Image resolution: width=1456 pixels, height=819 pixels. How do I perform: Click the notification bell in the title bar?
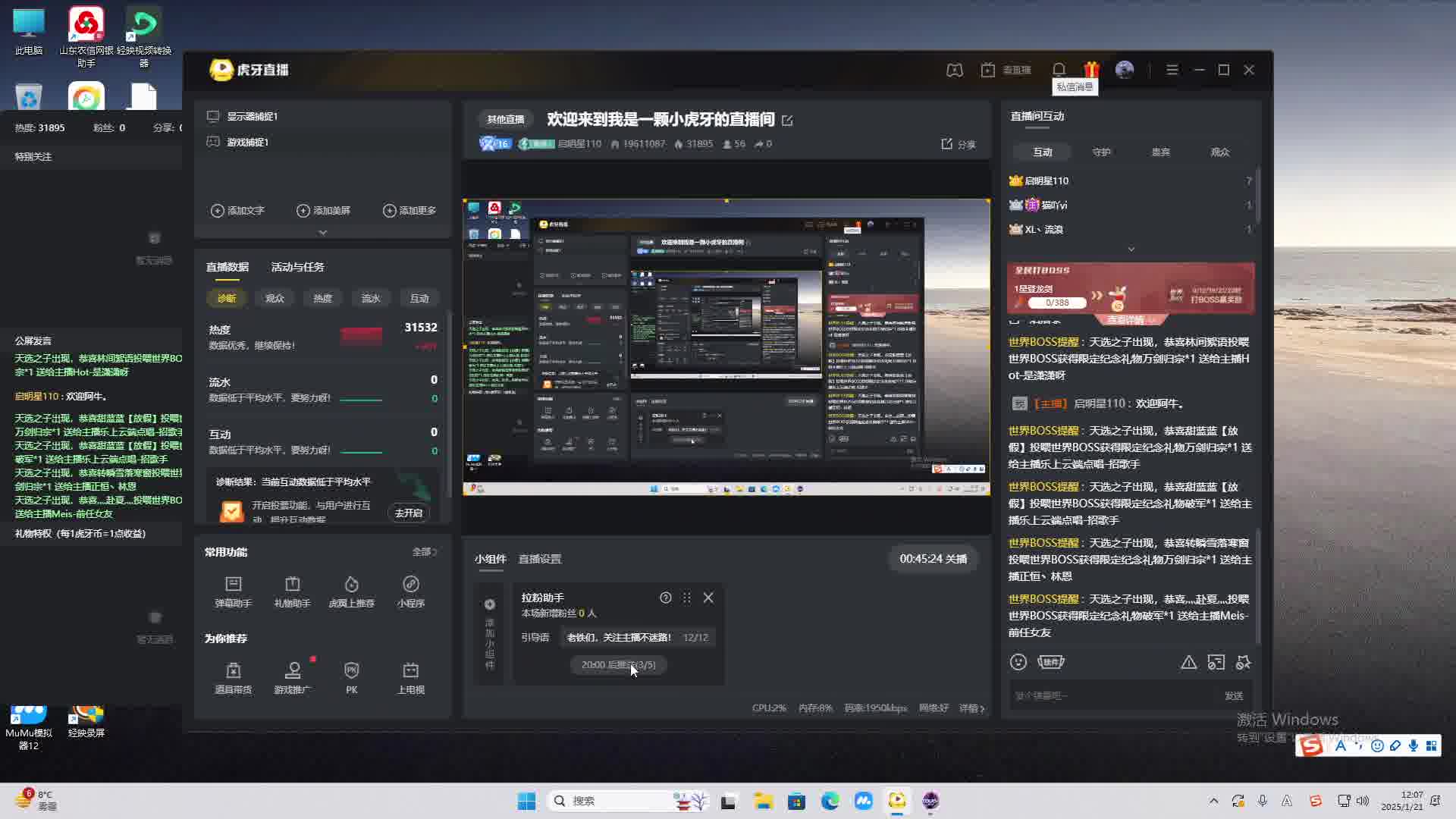(x=1059, y=69)
